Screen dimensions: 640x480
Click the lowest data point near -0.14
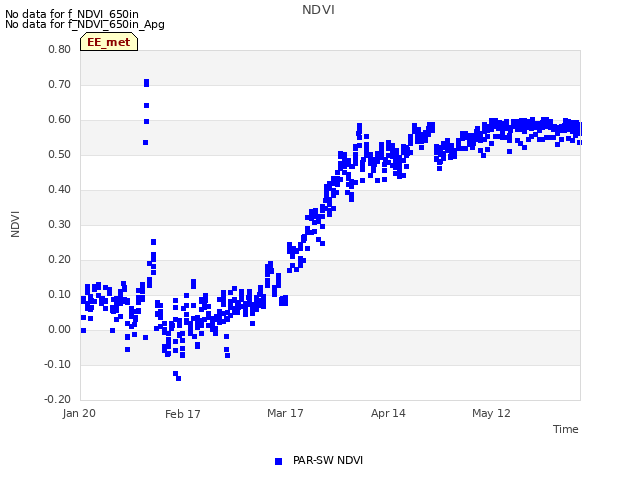click(178, 378)
